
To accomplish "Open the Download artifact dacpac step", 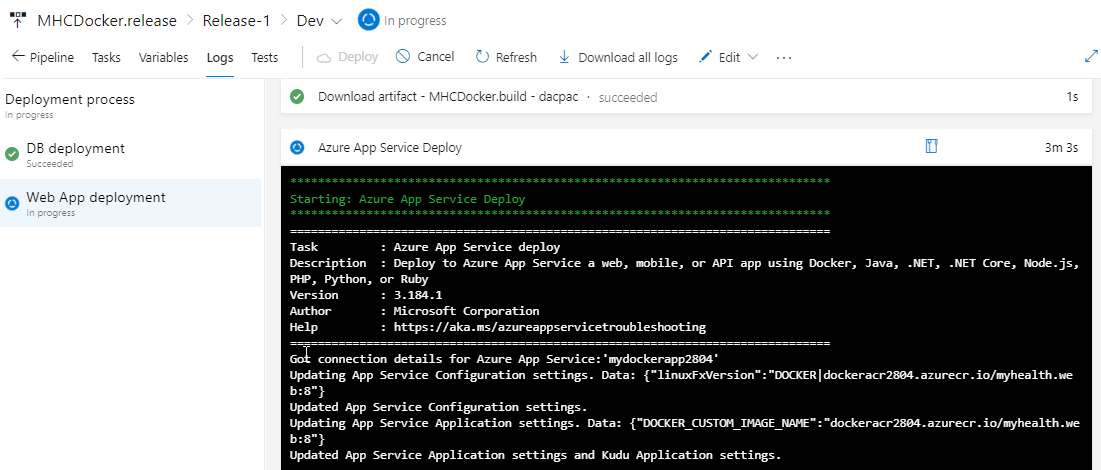I will pyautogui.click(x=685, y=97).
